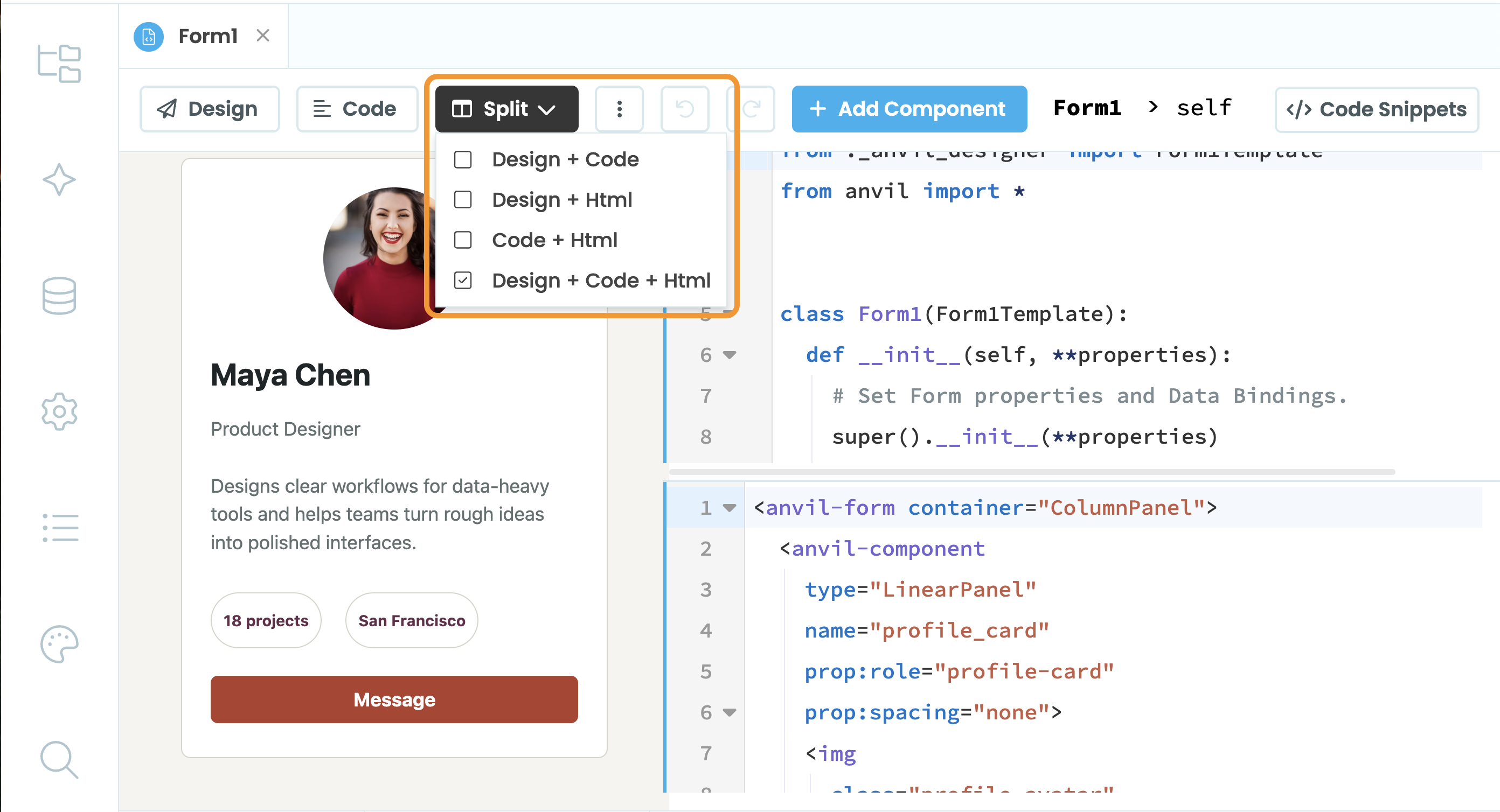Click line number 2 in HTML editor
This screenshot has height=812, width=1500.
coord(706,548)
